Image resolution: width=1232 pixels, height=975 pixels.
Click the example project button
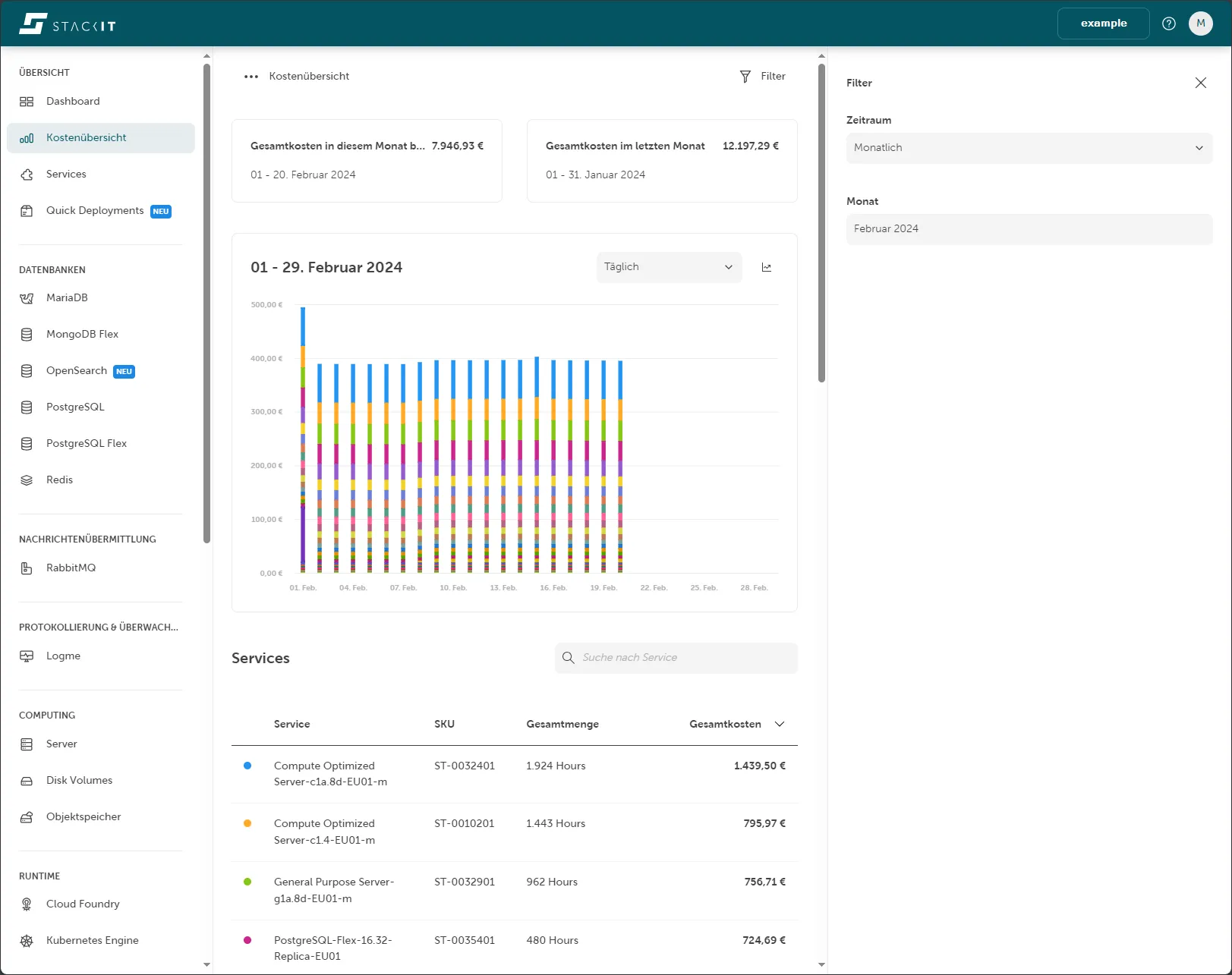pyautogui.click(x=1102, y=24)
